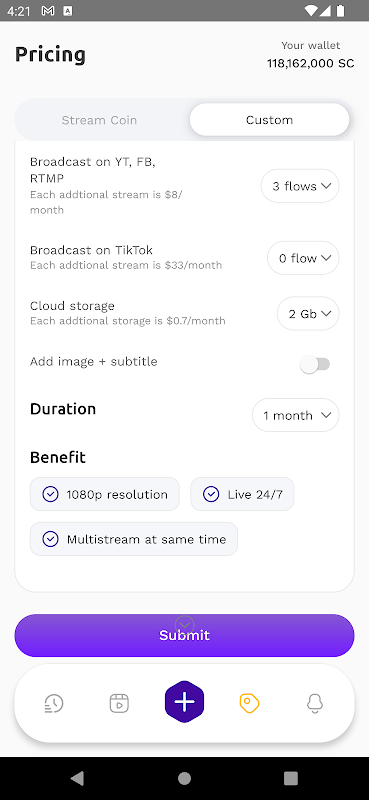Screen dimensions: 369x800
Task: Open the TikTok 0 flow dropdown
Action: pyautogui.click(x=303, y=258)
